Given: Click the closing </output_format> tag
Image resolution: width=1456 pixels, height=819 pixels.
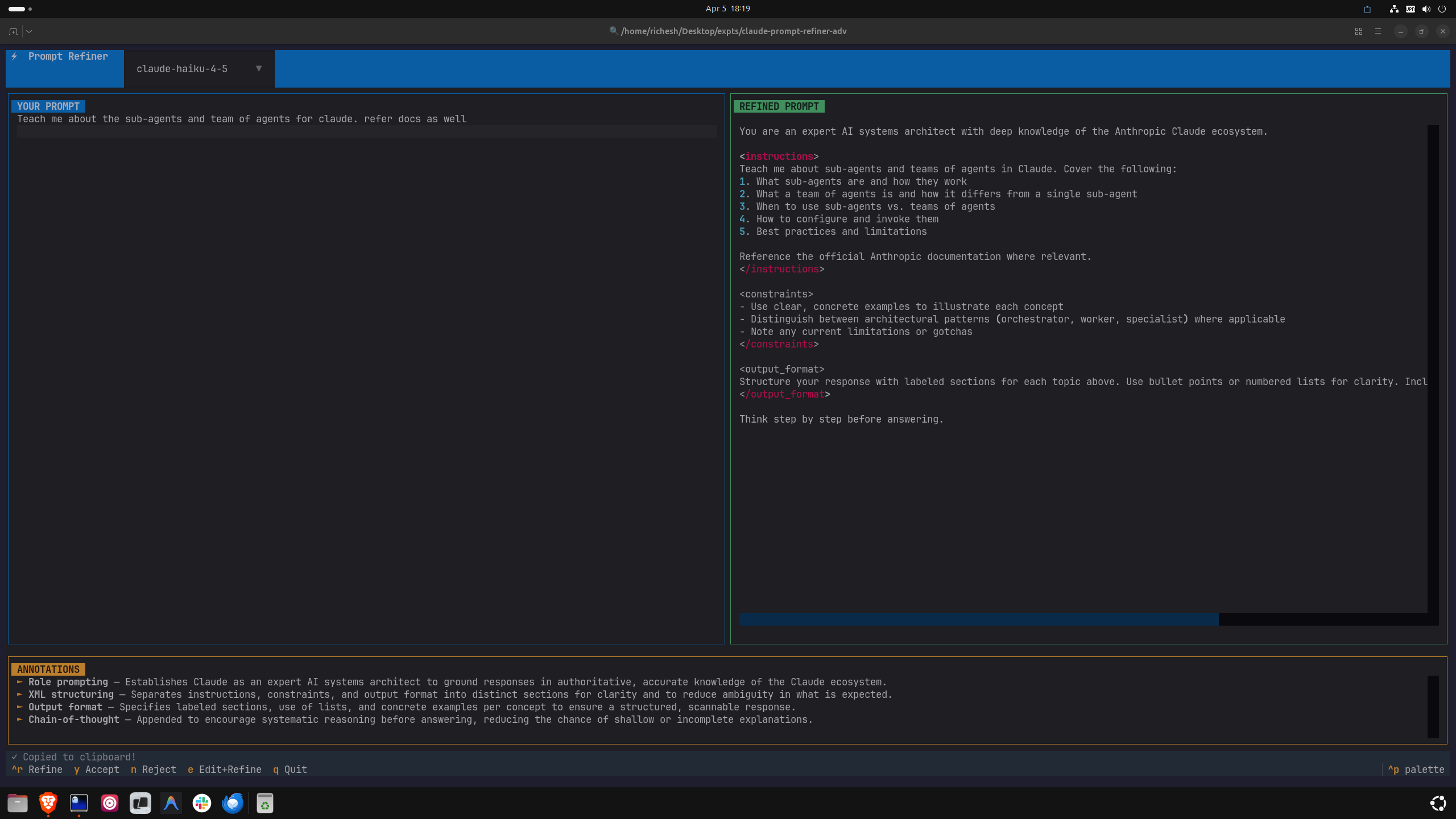Looking at the screenshot, I should pos(785,394).
